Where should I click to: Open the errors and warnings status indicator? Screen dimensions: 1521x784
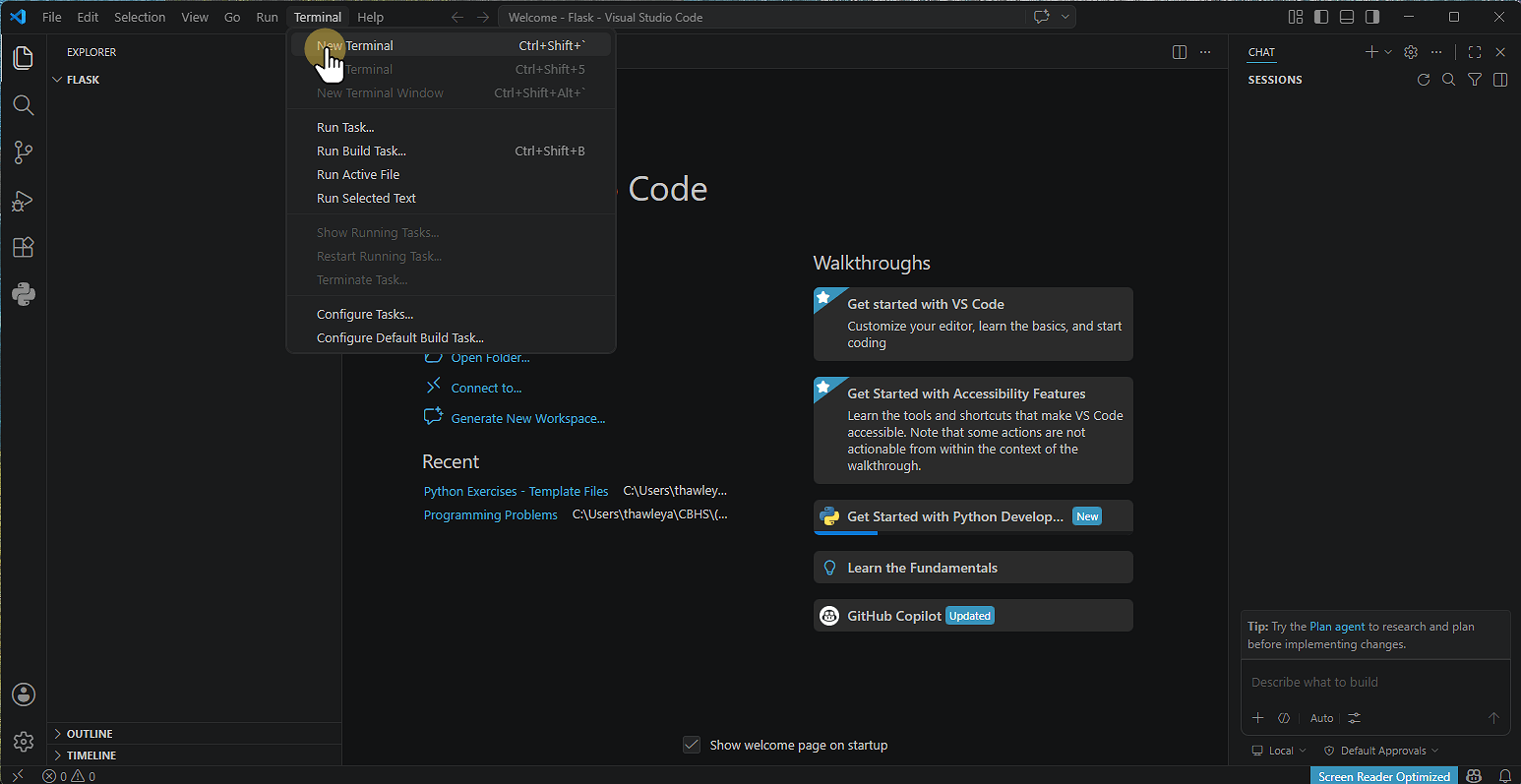click(x=69, y=776)
